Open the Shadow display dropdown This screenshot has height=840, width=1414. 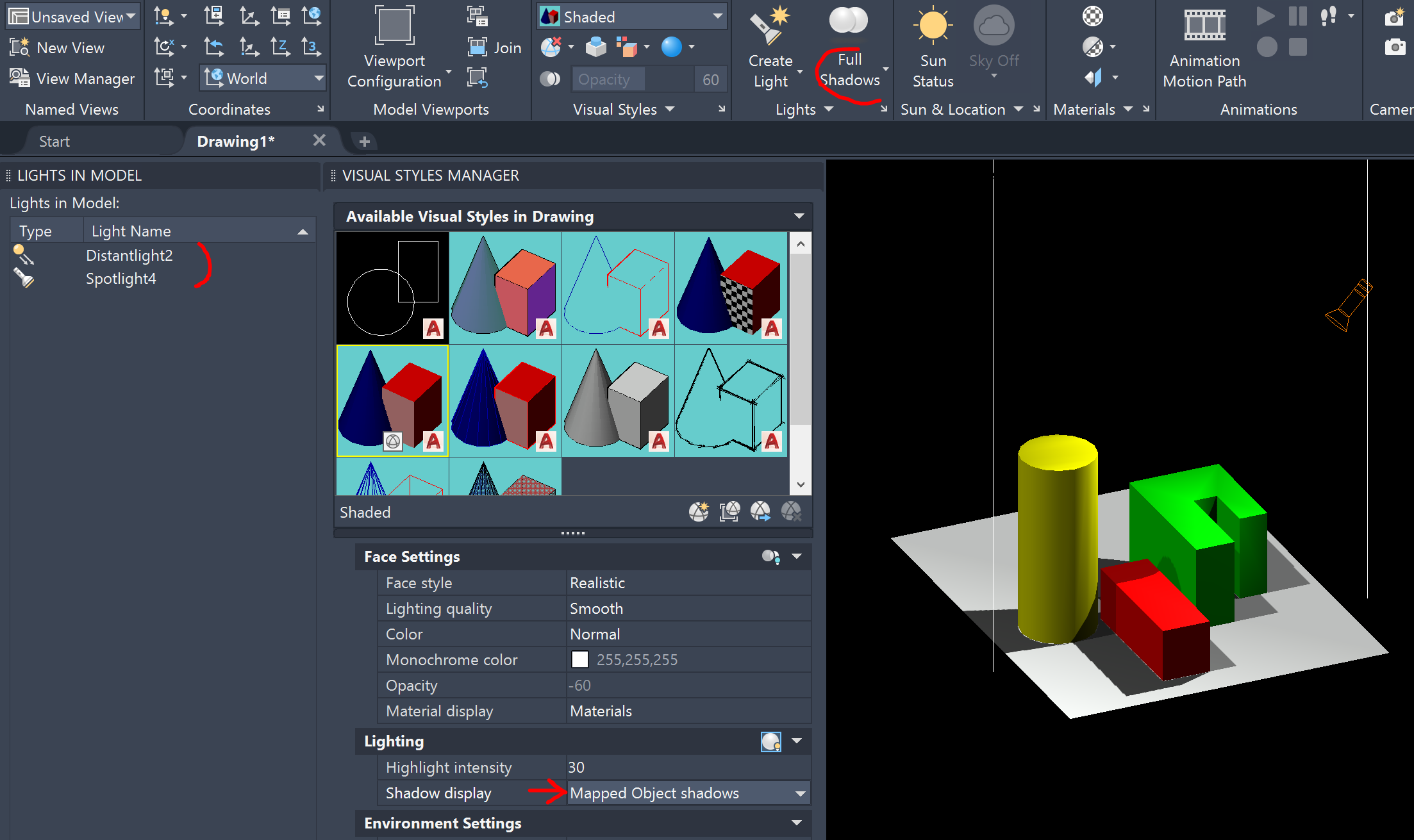pyautogui.click(x=800, y=793)
